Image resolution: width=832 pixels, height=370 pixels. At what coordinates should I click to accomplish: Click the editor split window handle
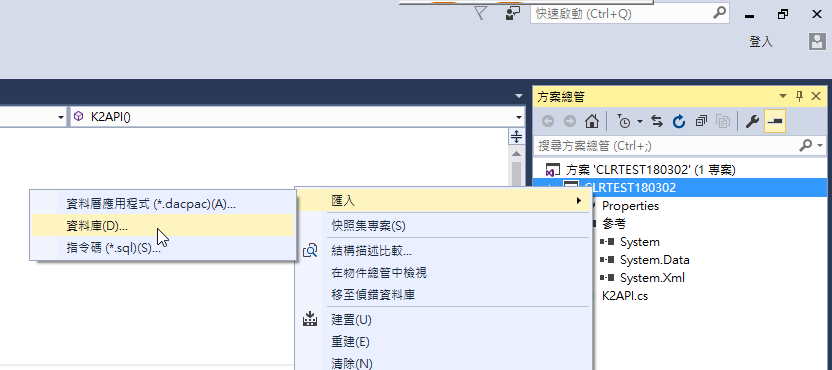click(516, 136)
